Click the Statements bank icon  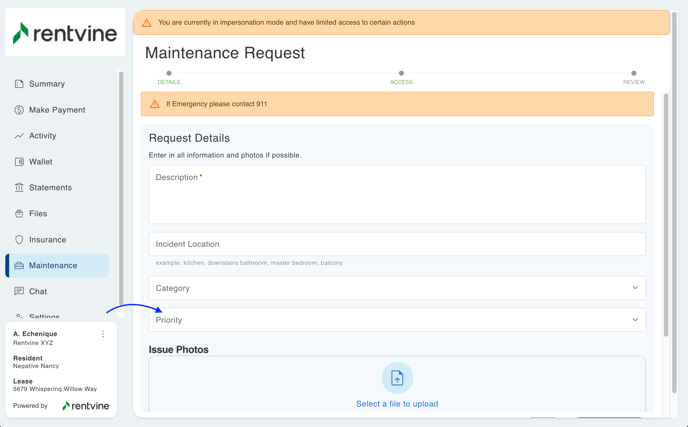pos(19,188)
